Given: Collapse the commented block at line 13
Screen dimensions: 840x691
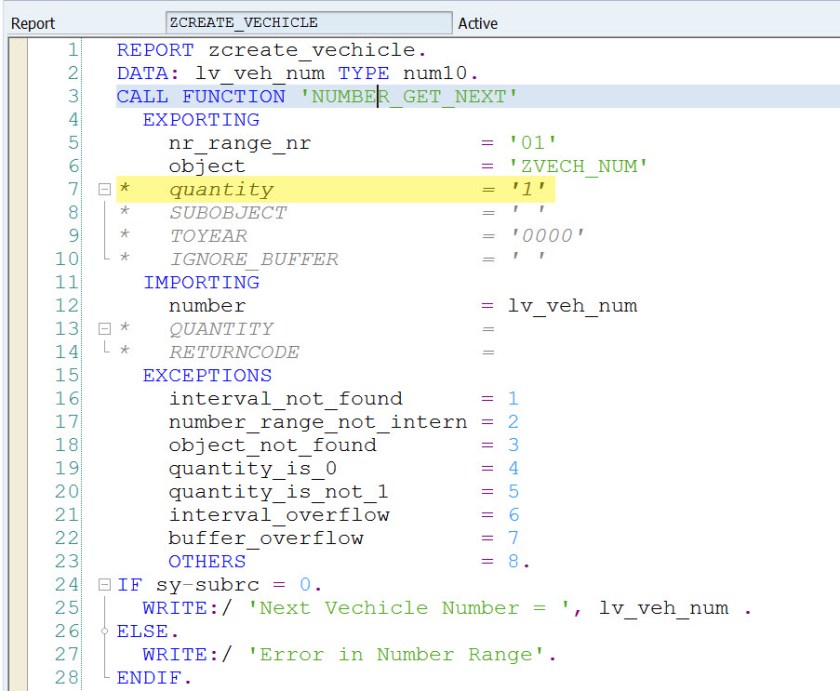Looking at the screenshot, I should click(103, 329).
